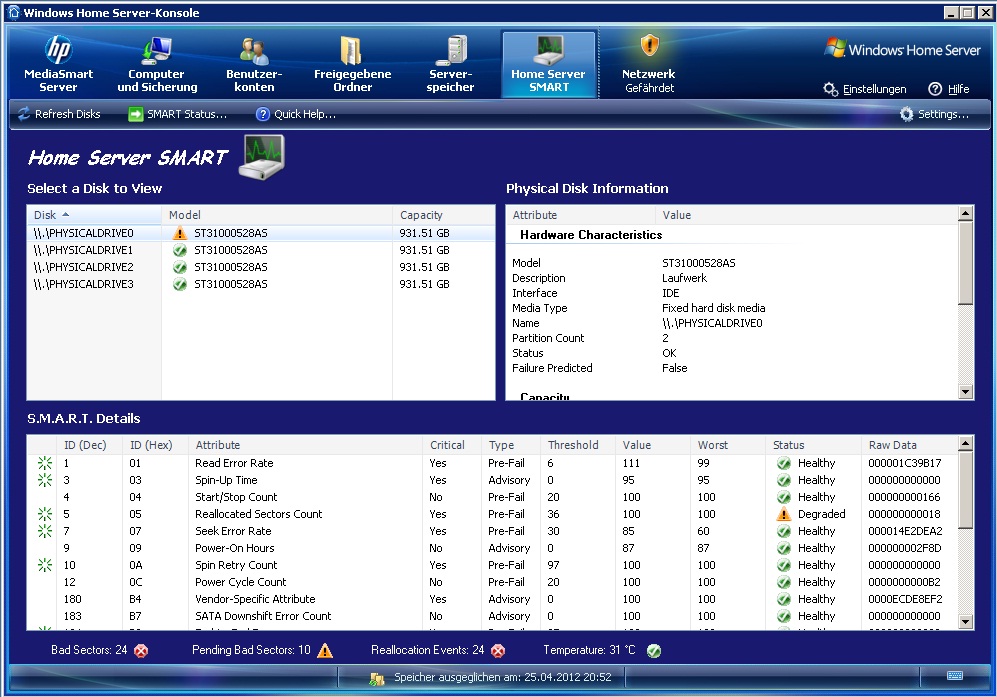Sort SMART details by Status column
997x697 pixels.
pos(813,445)
